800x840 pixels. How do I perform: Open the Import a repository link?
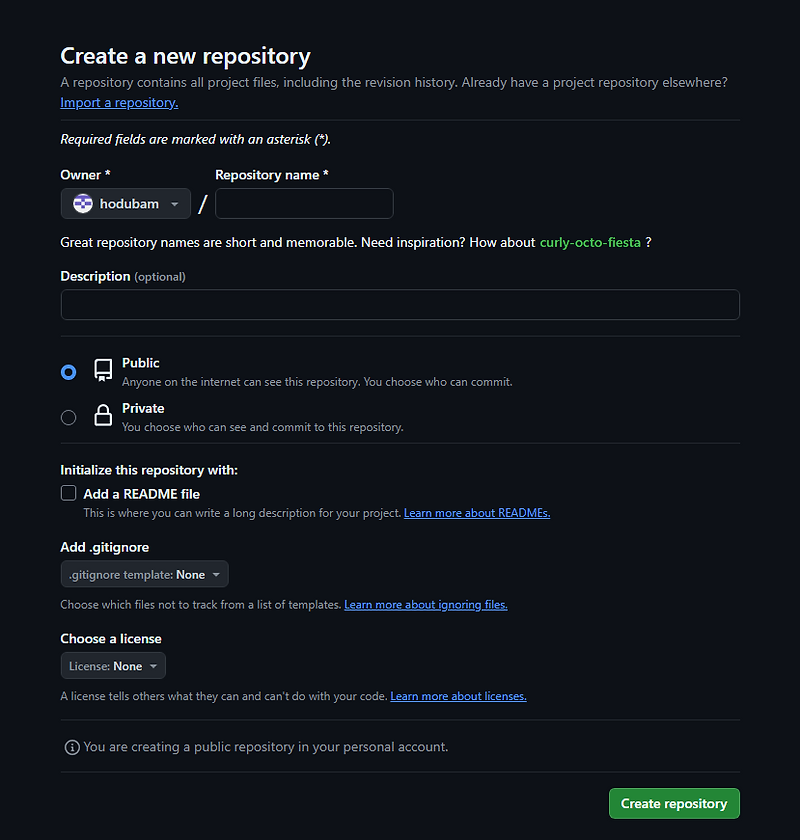118,102
